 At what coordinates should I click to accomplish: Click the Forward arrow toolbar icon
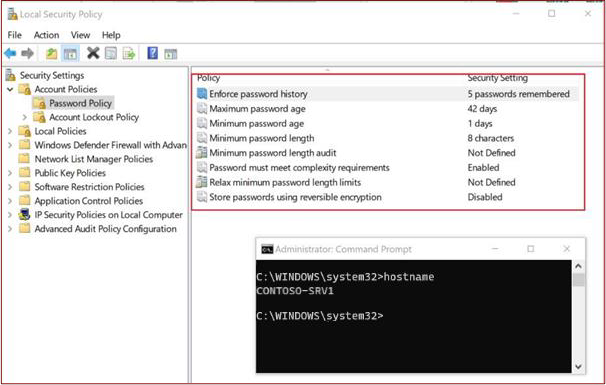click(27, 53)
